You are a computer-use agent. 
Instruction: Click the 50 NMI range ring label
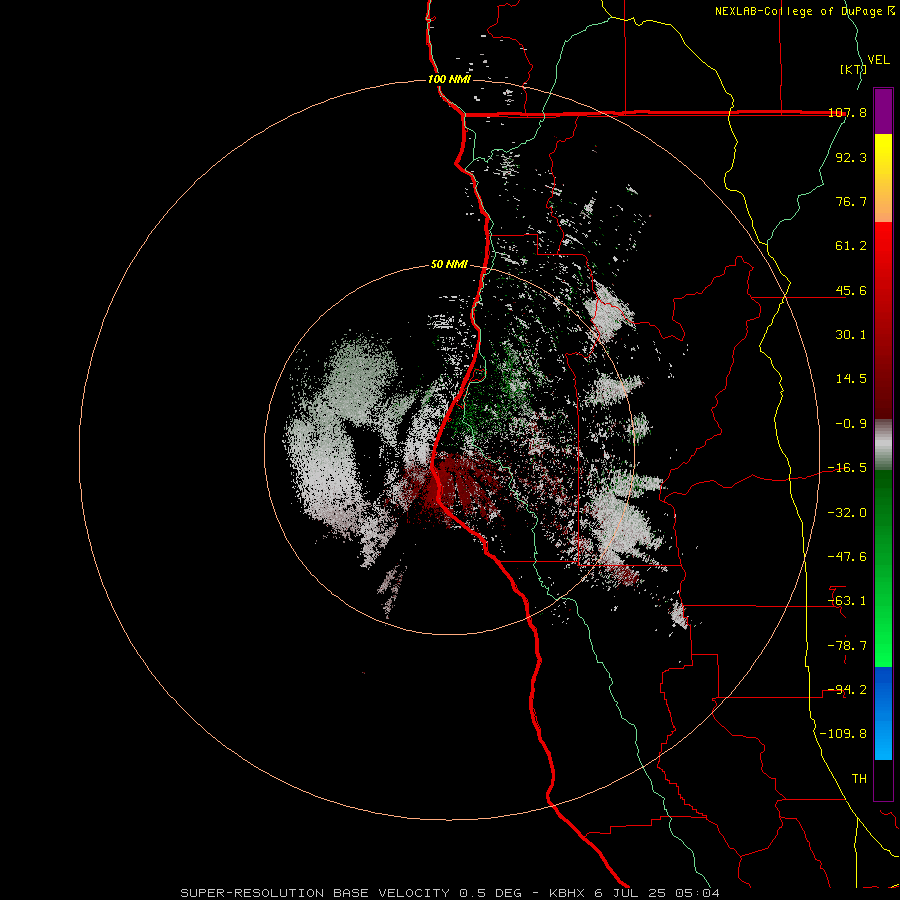pyautogui.click(x=449, y=264)
